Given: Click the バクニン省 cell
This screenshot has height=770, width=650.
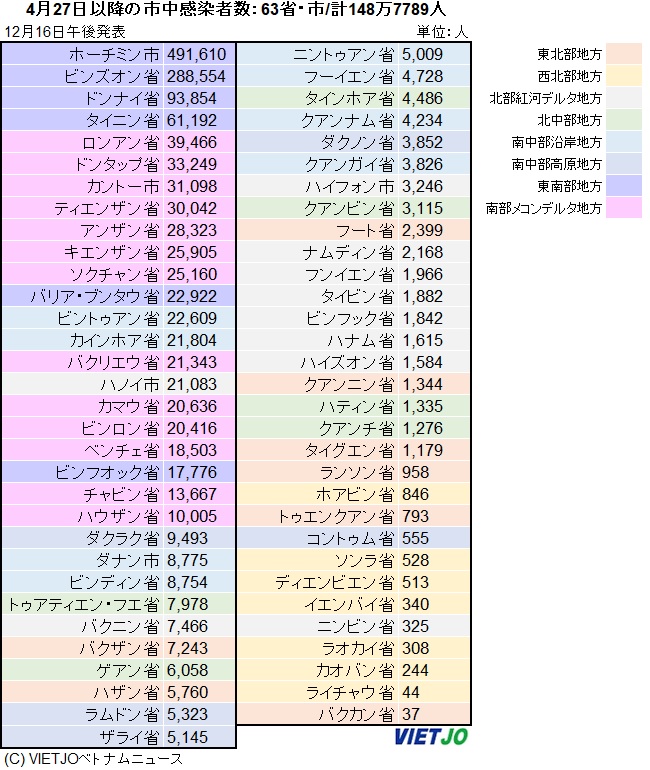Looking at the screenshot, I should click(x=119, y=627).
